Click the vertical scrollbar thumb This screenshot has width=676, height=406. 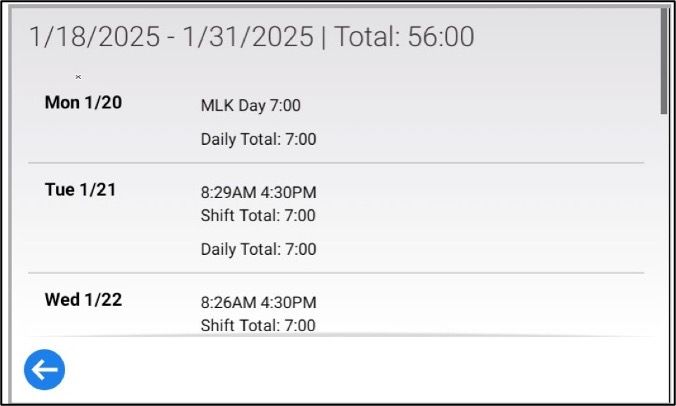664,60
